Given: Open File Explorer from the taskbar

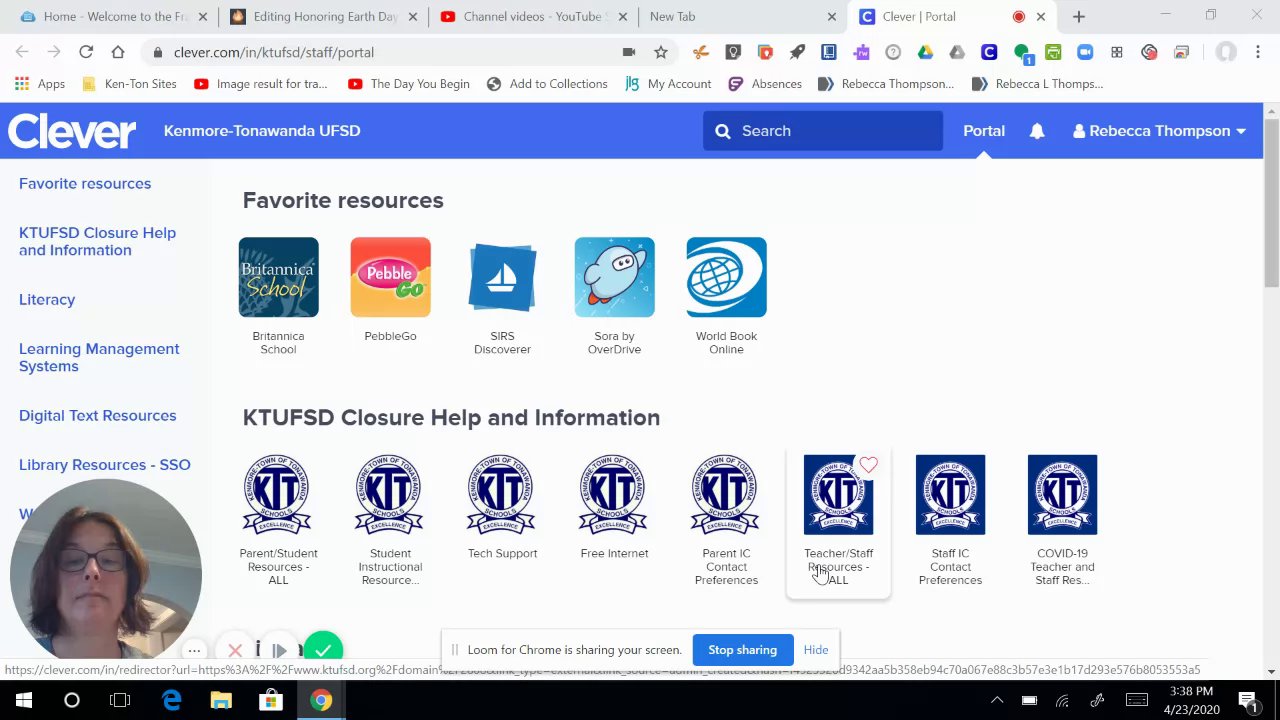Looking at the screenshot, I should (x=221, y=700).
